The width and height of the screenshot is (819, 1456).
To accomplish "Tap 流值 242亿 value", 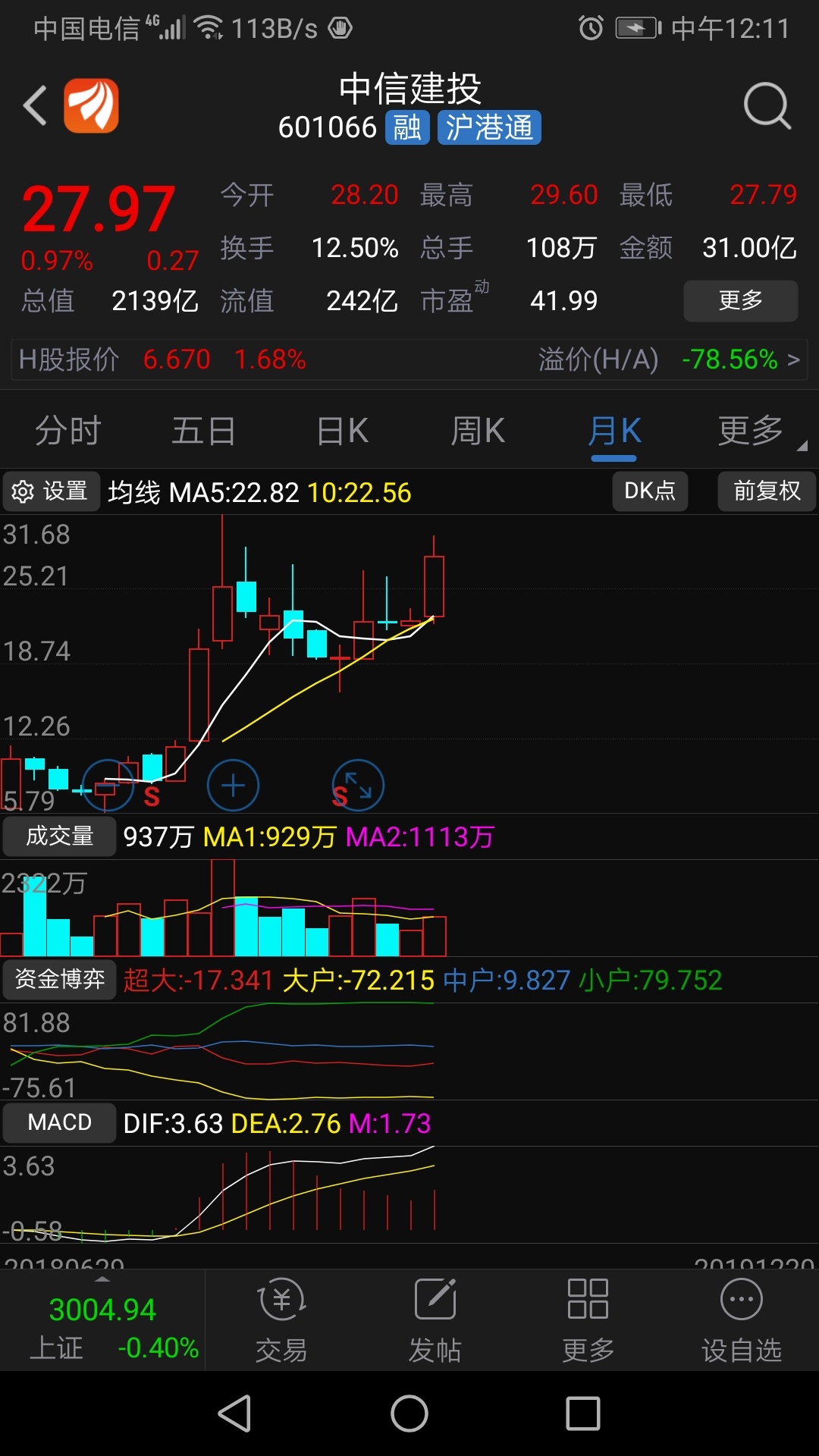I will 362,301.
